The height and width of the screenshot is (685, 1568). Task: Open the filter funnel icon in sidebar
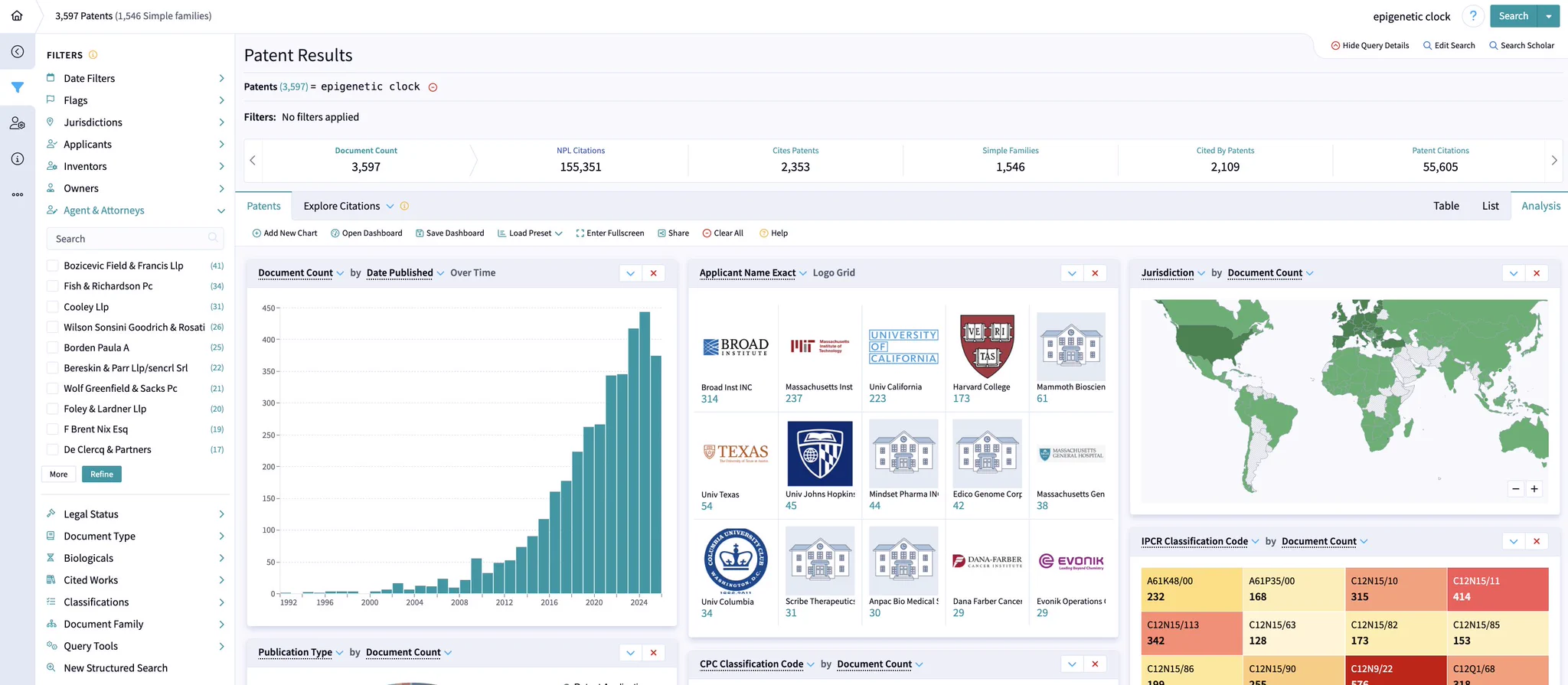(x=18, y=87)
